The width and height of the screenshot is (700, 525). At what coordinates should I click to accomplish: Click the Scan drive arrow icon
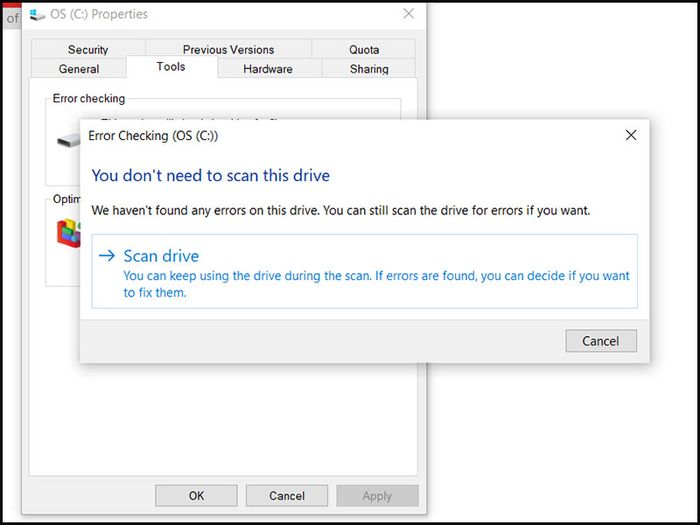coord(107,256)
